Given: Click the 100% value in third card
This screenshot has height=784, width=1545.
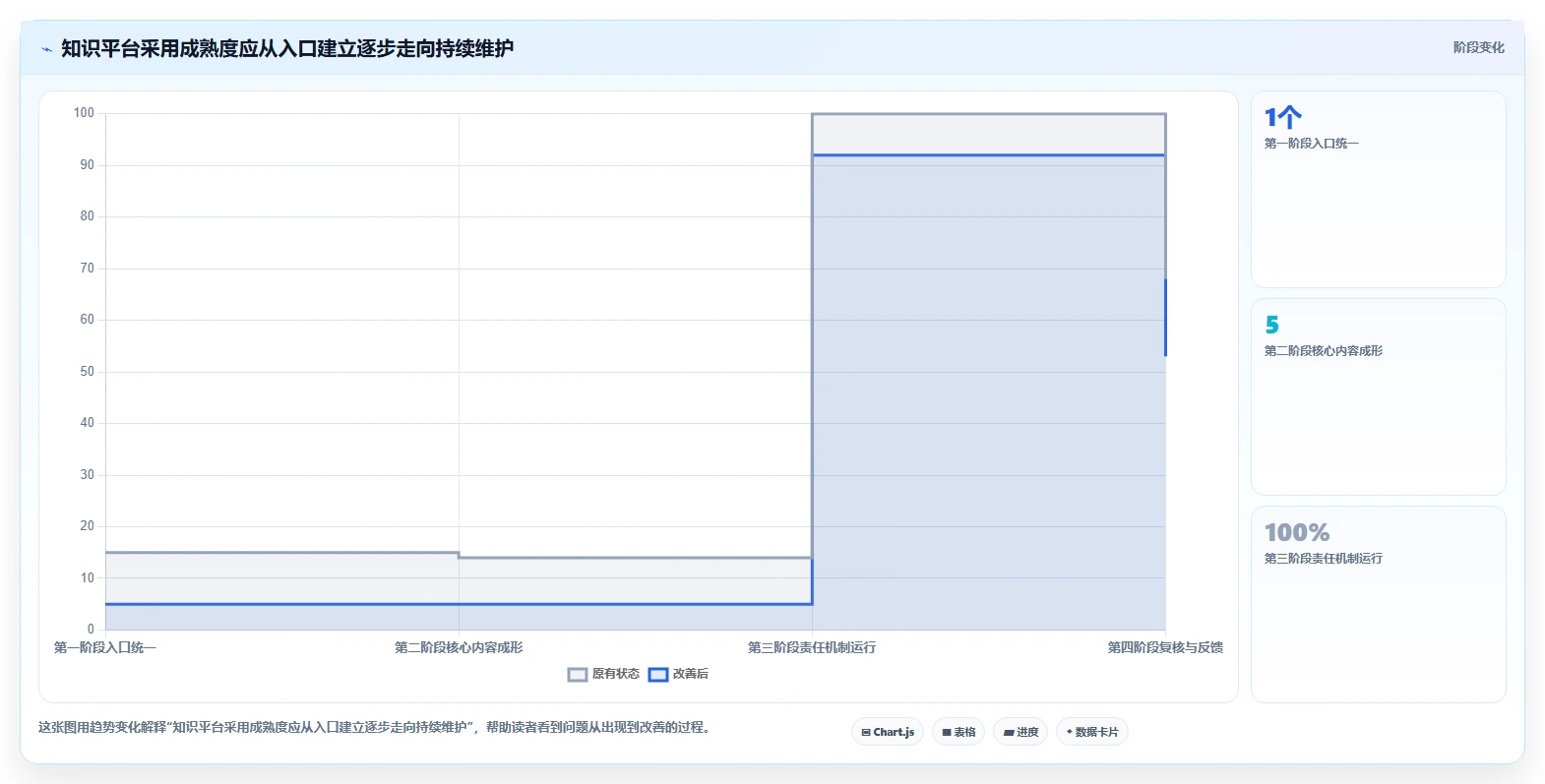Looking at the screenshot, I should pyautogui.click(x=1297, y=533).
